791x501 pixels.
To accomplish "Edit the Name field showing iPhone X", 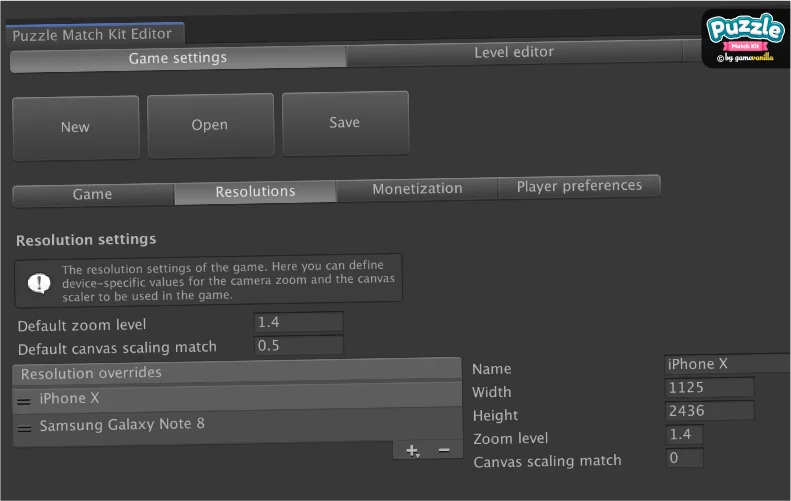I will (727, 364).
